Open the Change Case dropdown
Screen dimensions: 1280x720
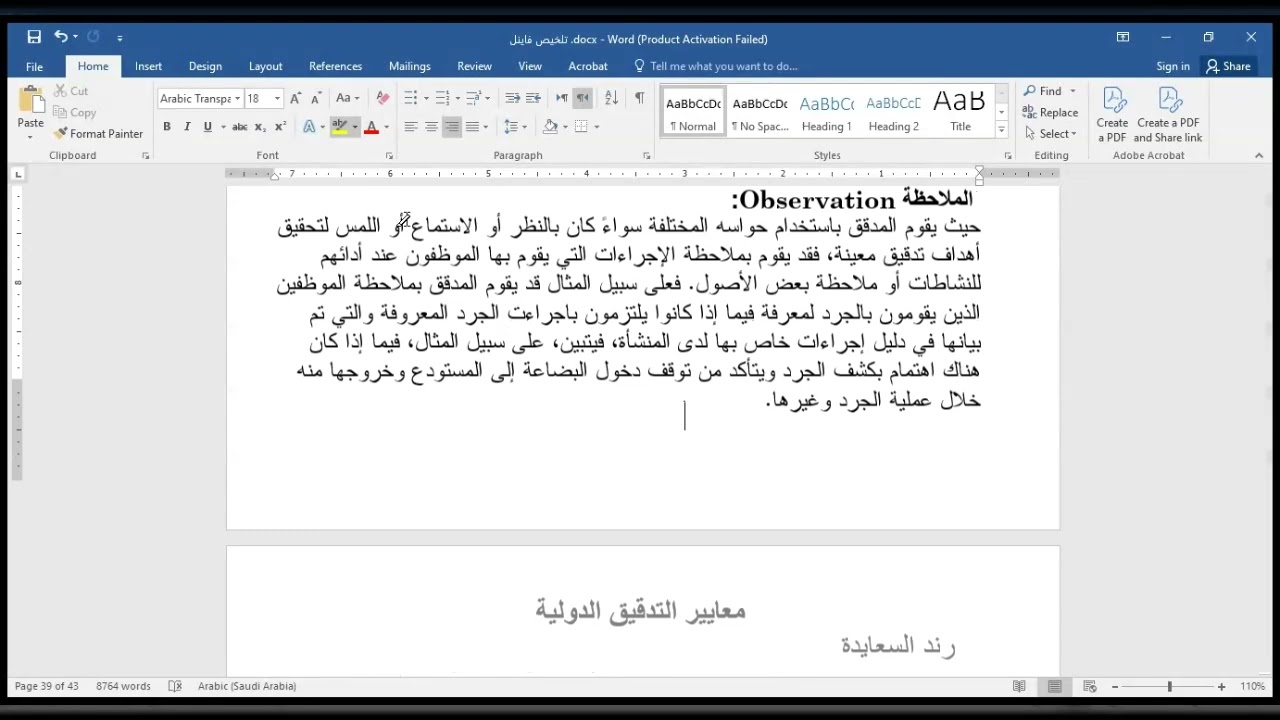point(347,99)
